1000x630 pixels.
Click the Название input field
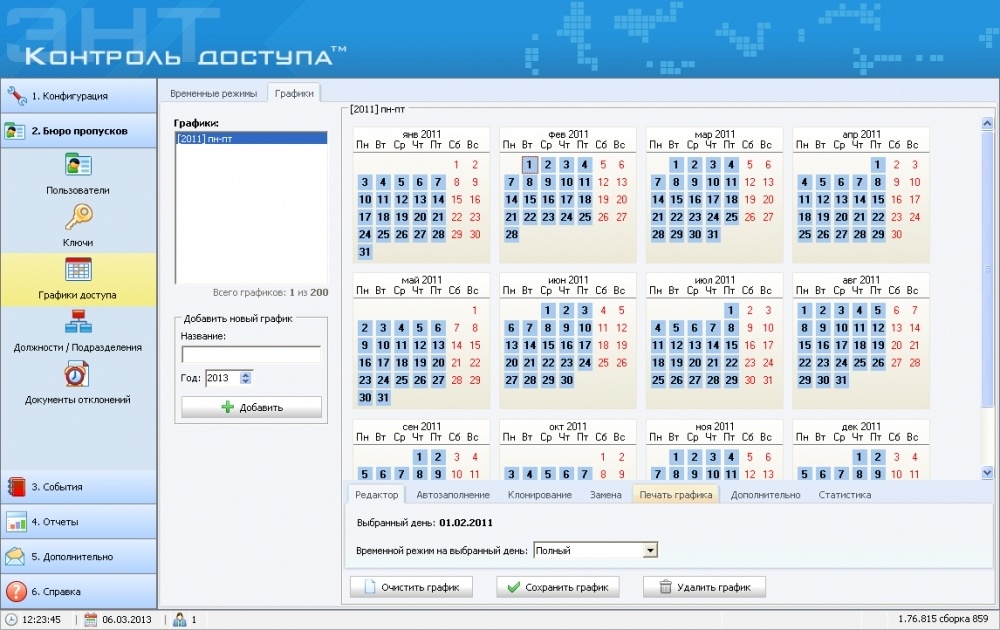point(251,355)
